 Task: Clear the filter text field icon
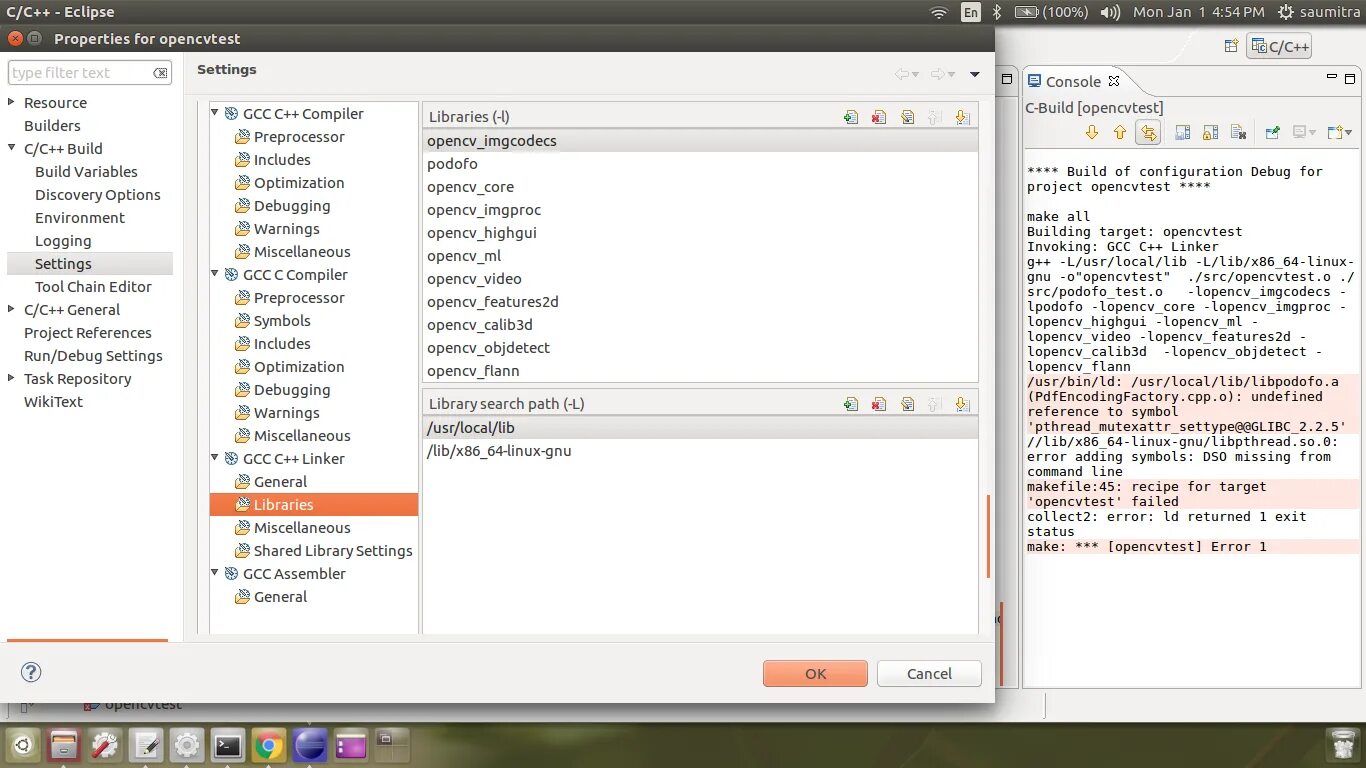(x=160, y=73)
